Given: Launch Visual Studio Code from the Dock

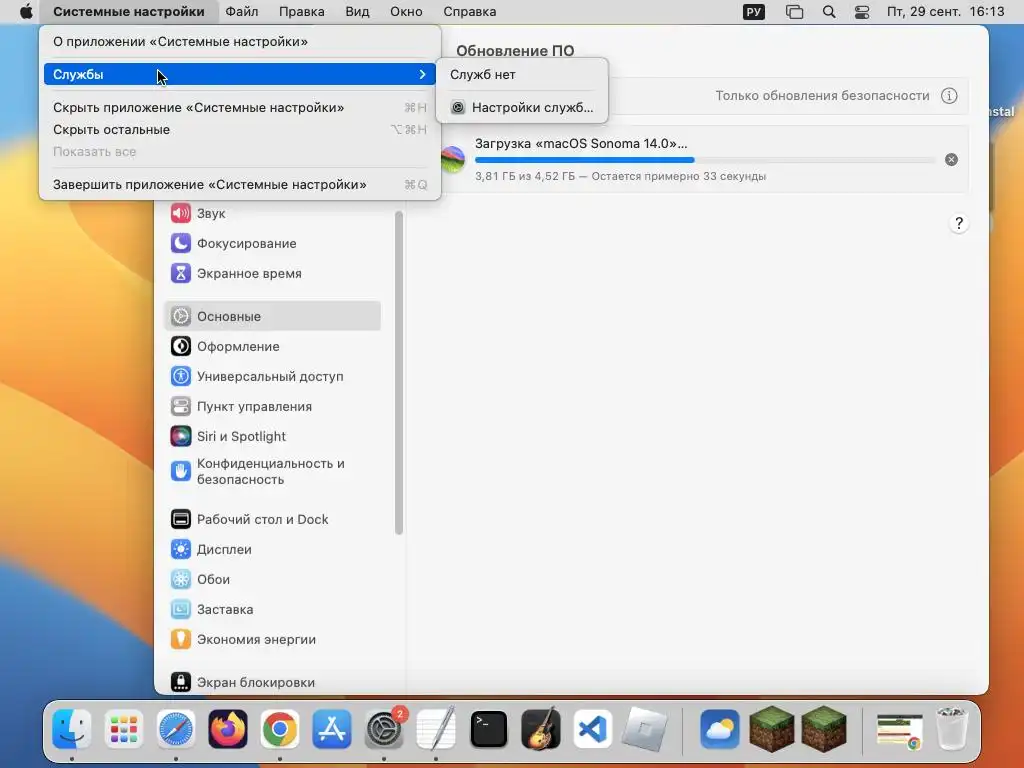Looking at the screenshot, I should click(x=593, y=729).
